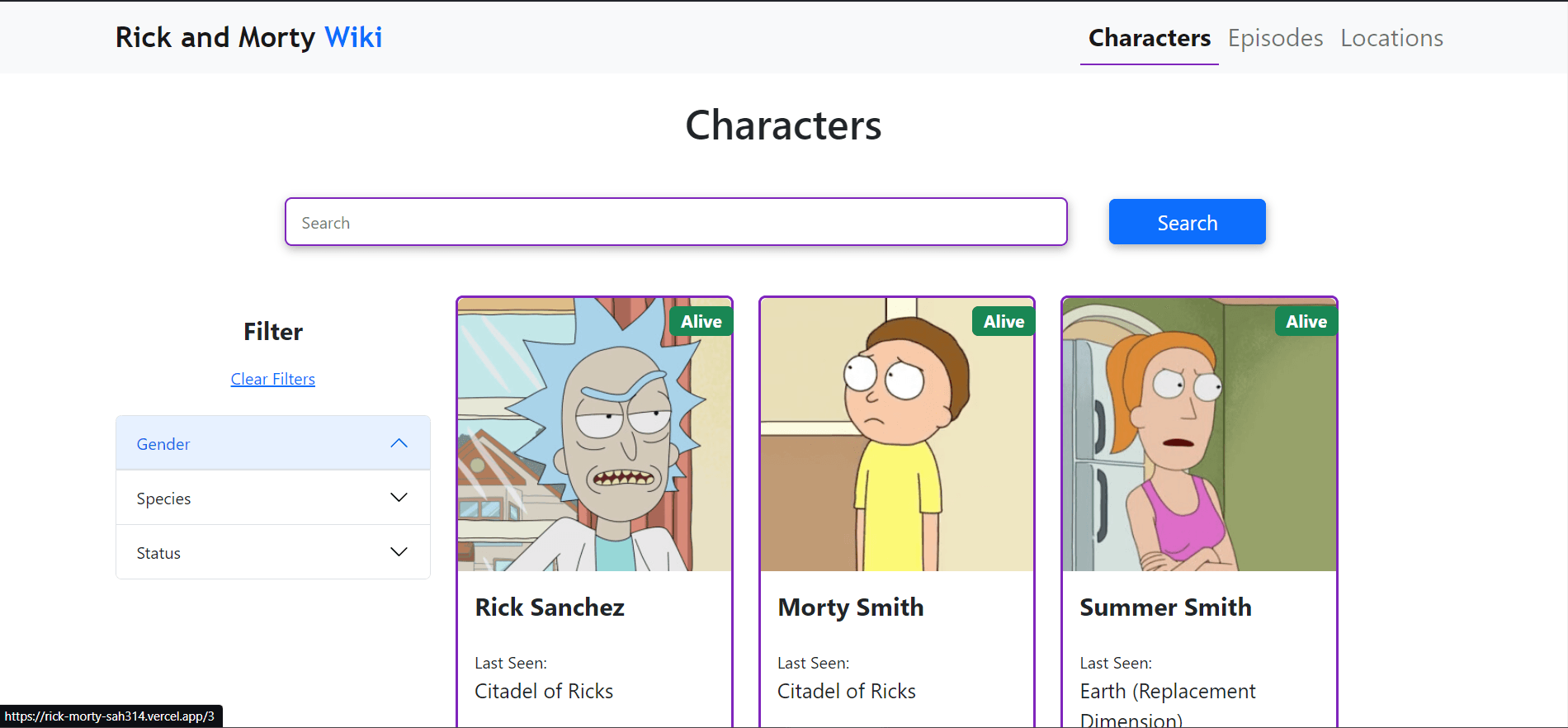Go to the Episodes page

pos(1275,38)
